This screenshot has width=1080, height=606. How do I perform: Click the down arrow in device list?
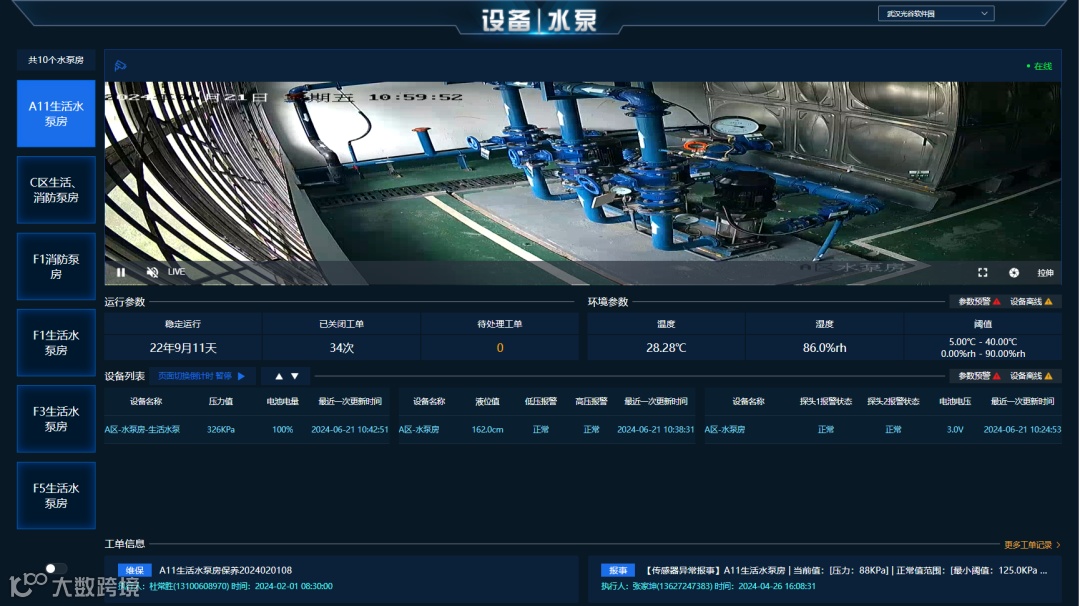tap(295, 377)
